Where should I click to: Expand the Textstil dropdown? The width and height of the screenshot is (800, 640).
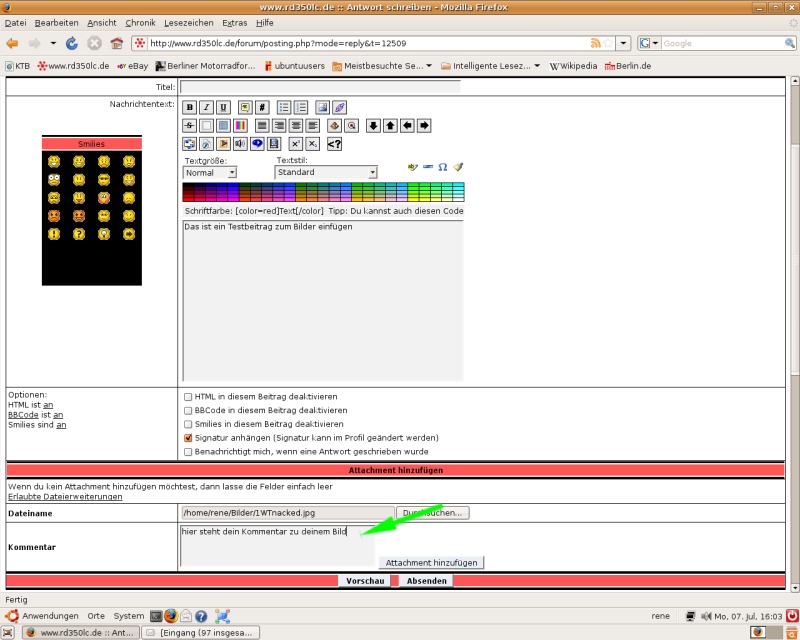[x=326, y=173]
